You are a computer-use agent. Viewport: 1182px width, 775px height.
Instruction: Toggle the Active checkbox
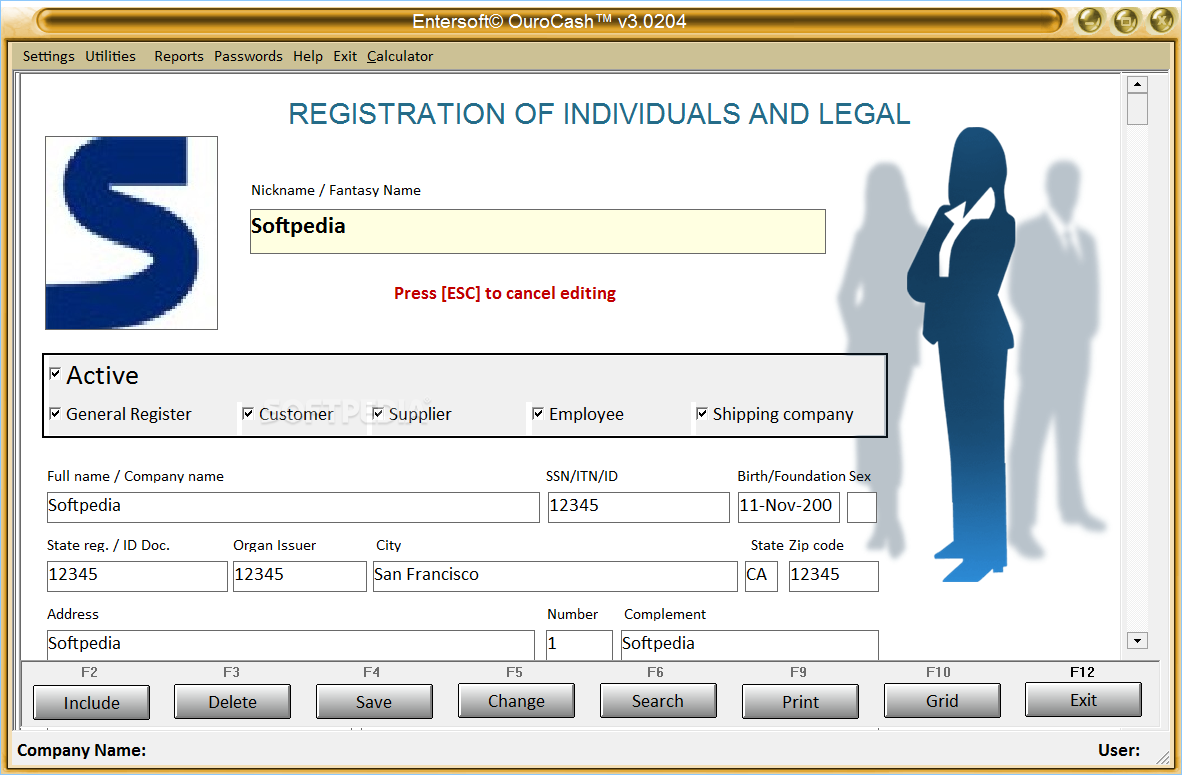click(x=55, y=374)
